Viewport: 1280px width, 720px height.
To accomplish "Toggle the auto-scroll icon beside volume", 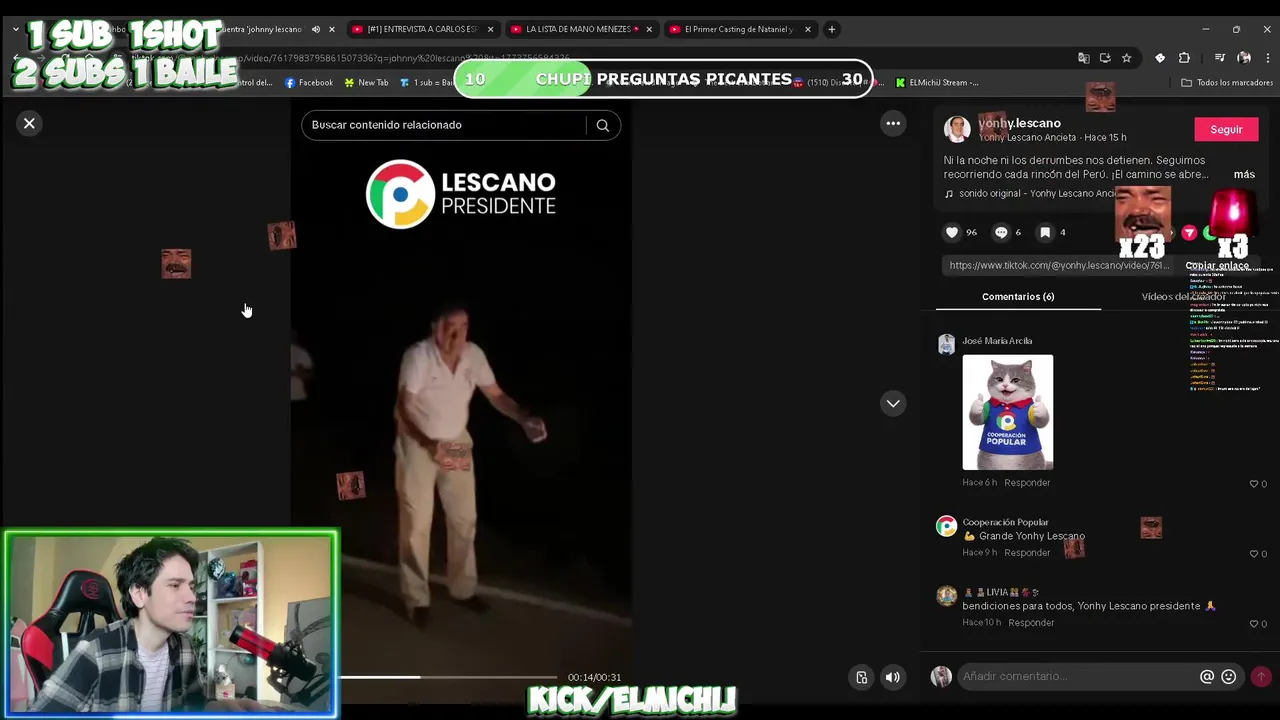I will coord(862,677).
